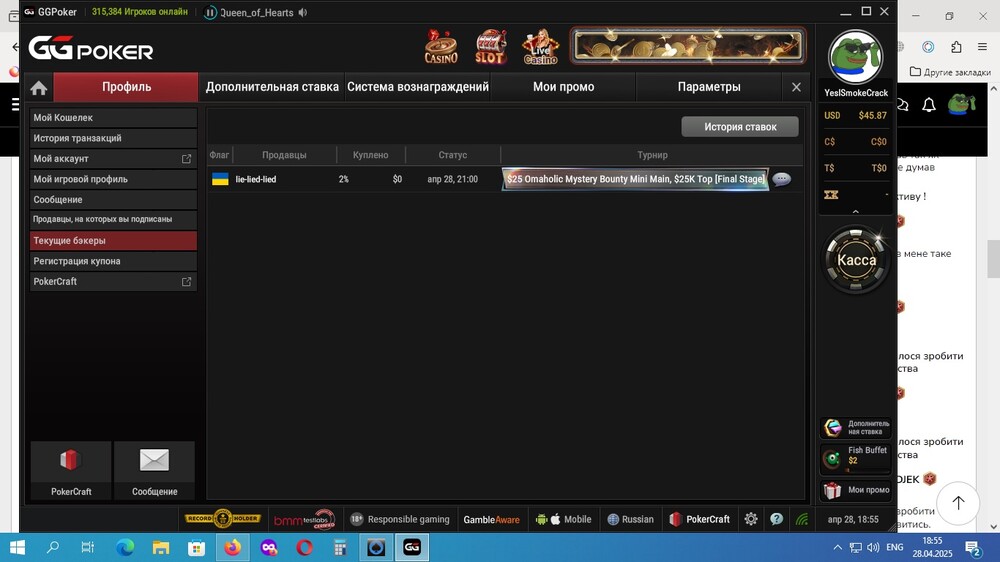Switch to the Профиль tab
The image size is (1000, 562).
[x=126, y=87]
